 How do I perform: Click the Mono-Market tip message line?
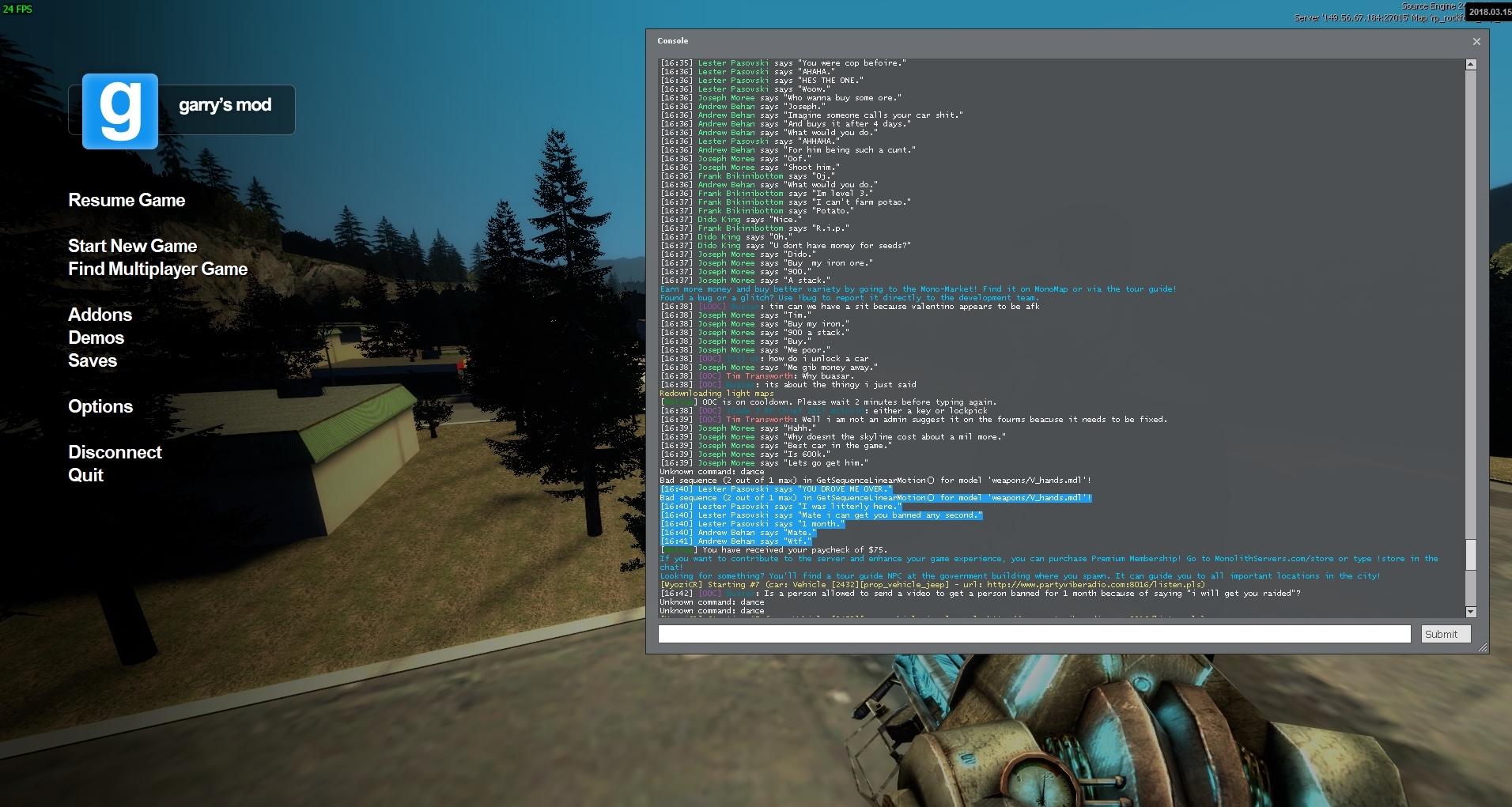tap(918, 289)
